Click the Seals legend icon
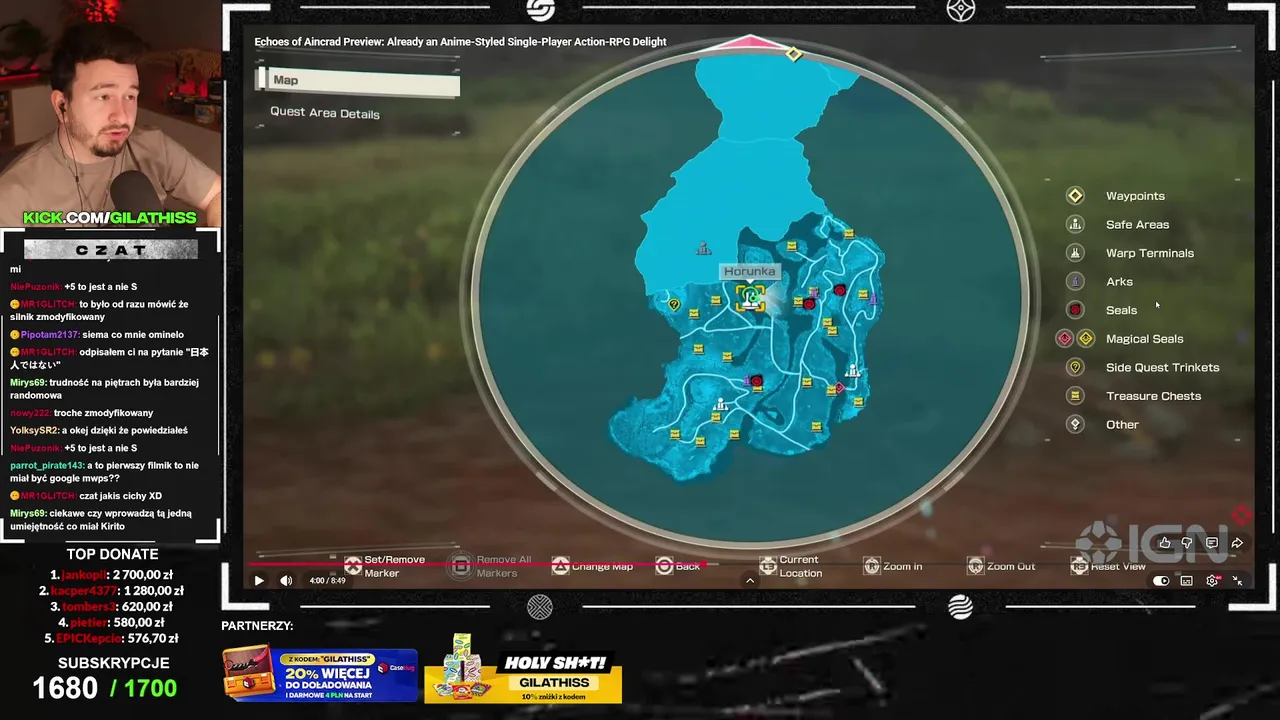 (1075, 310)
